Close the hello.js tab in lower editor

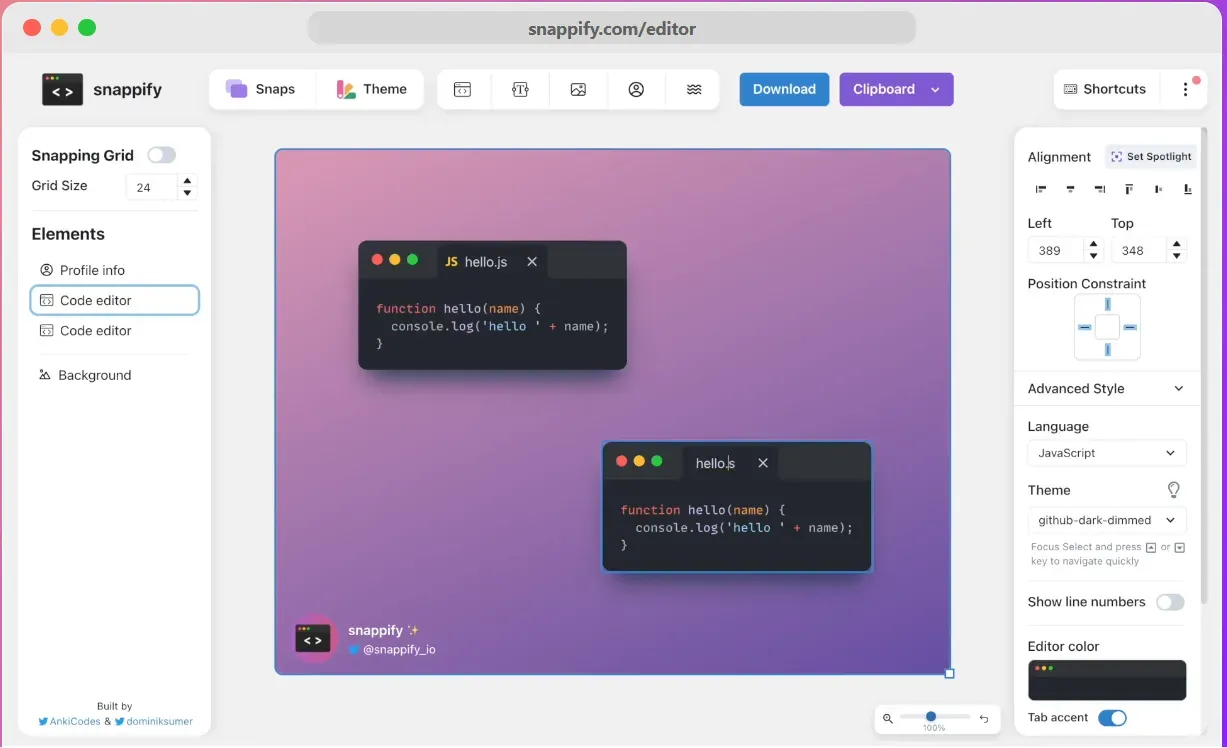click(x=763, y=463)
